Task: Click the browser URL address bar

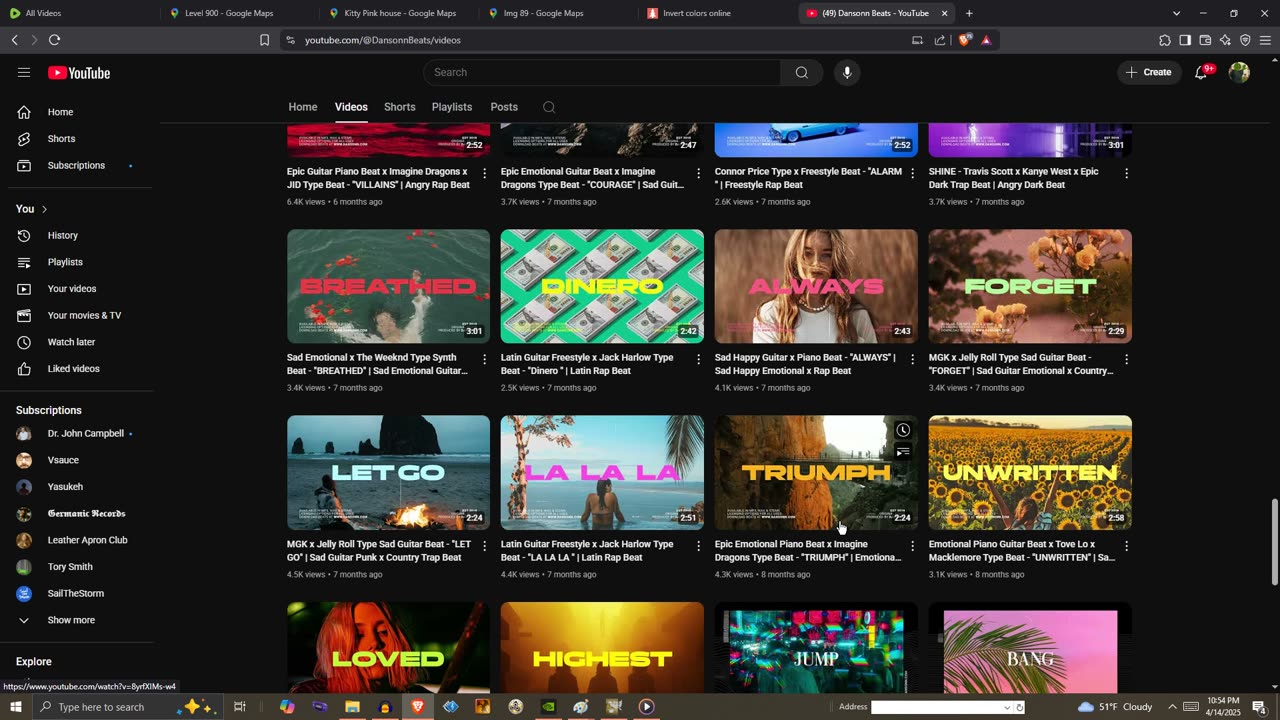Action: pos(600,40)
